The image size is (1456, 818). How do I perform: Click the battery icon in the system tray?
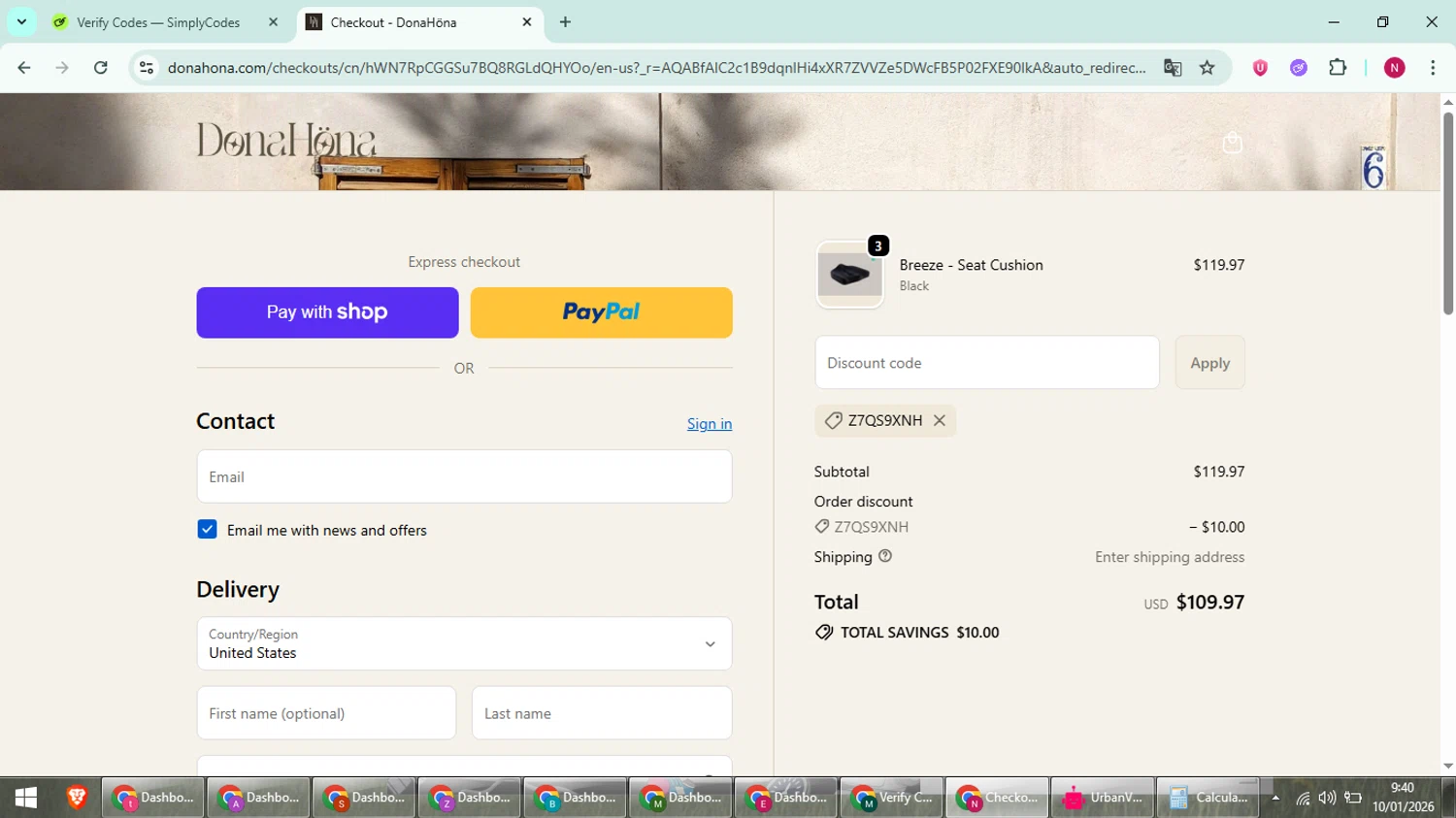[1353, 798]
